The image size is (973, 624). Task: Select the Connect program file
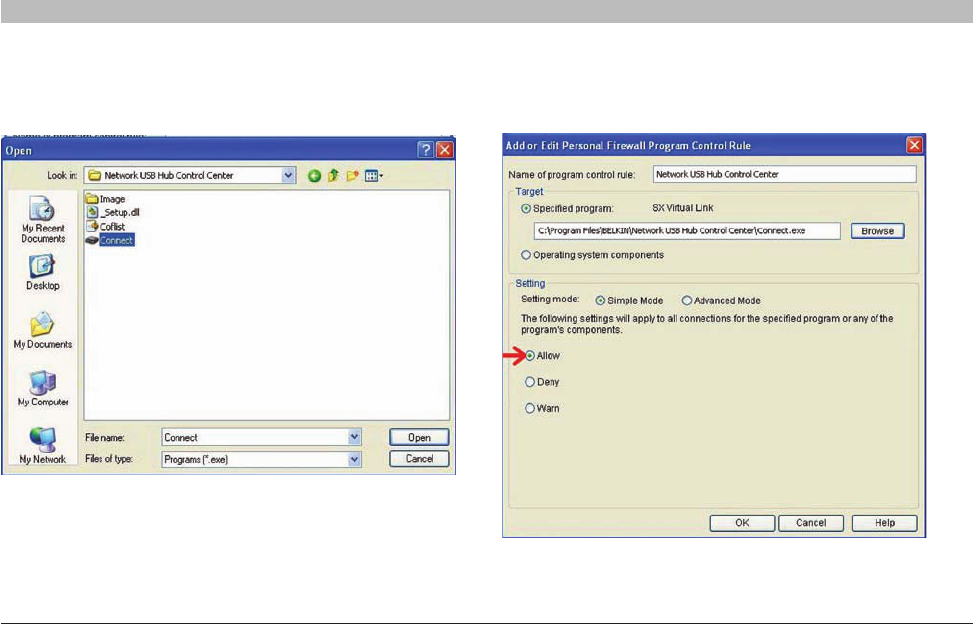pos(109,240)
